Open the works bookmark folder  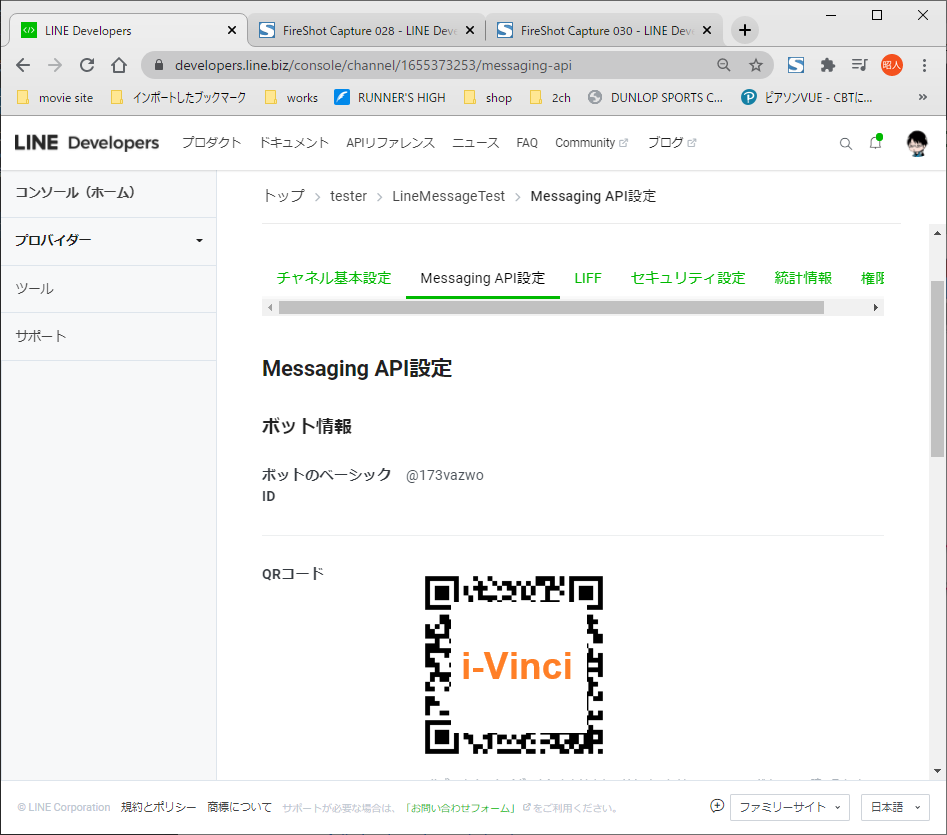[291, 97]
